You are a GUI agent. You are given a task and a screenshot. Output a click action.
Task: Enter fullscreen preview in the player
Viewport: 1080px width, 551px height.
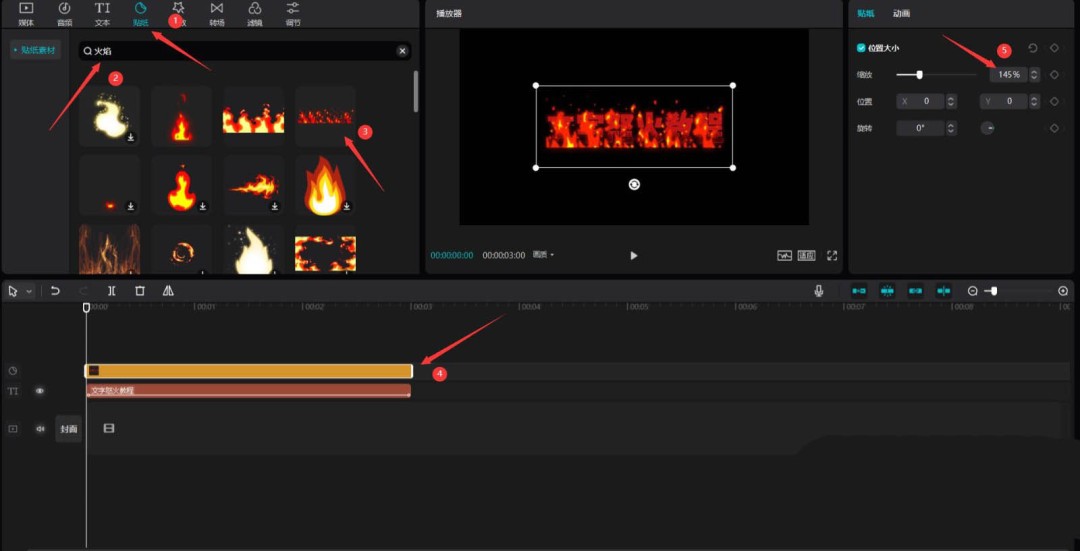(832, 255)
